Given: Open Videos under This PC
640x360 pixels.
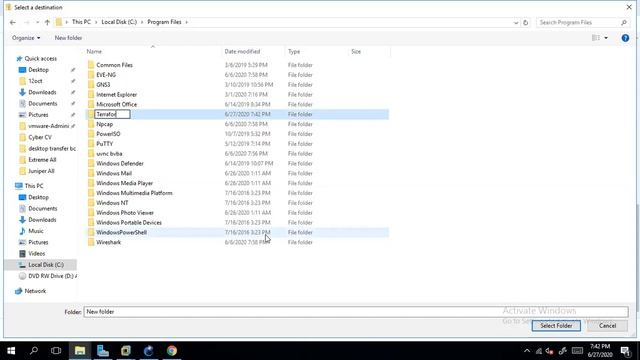Looking at the screenshot, I should click(37, 253).
